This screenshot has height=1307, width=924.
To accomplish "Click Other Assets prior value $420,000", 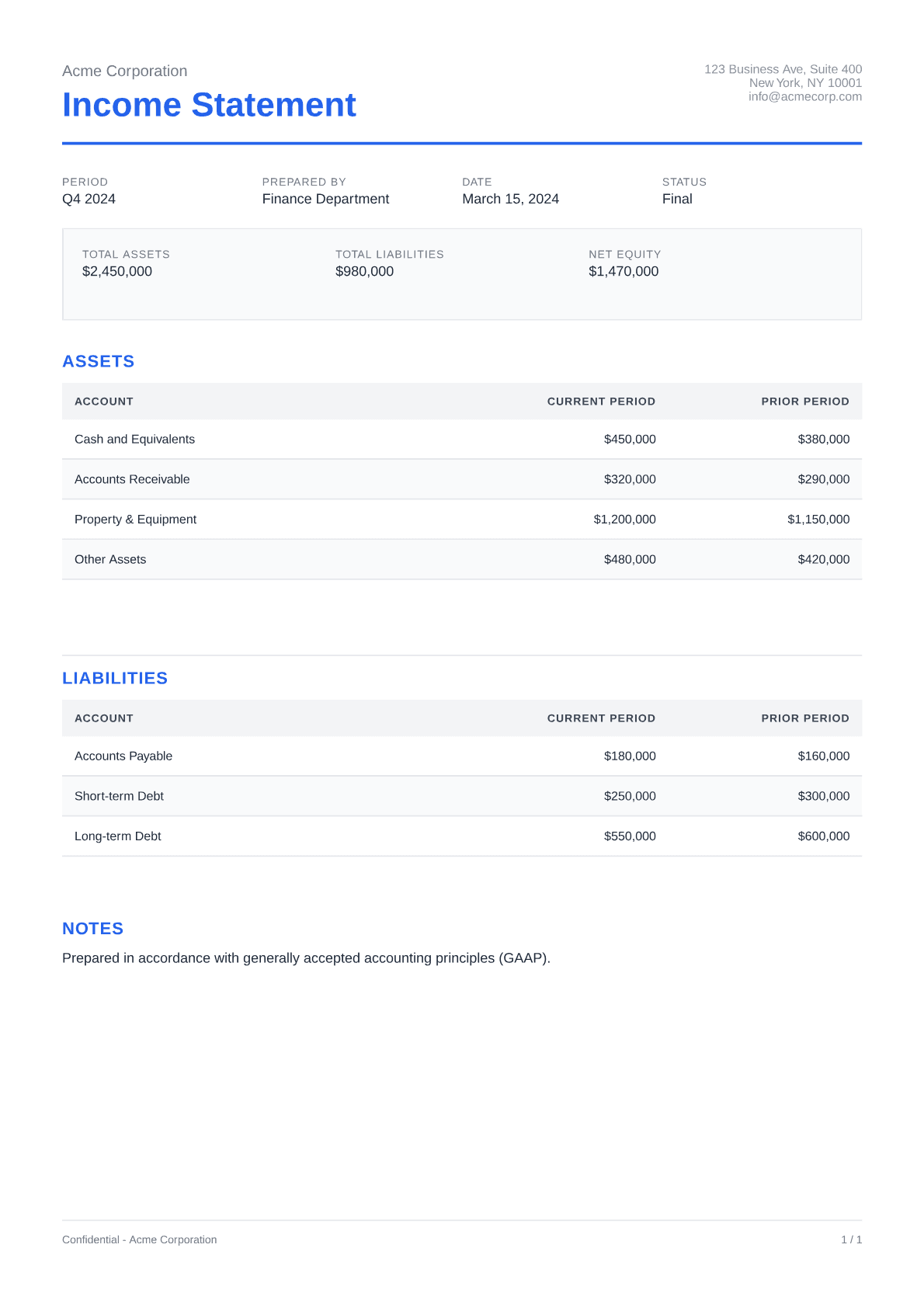I will [824, 559].
